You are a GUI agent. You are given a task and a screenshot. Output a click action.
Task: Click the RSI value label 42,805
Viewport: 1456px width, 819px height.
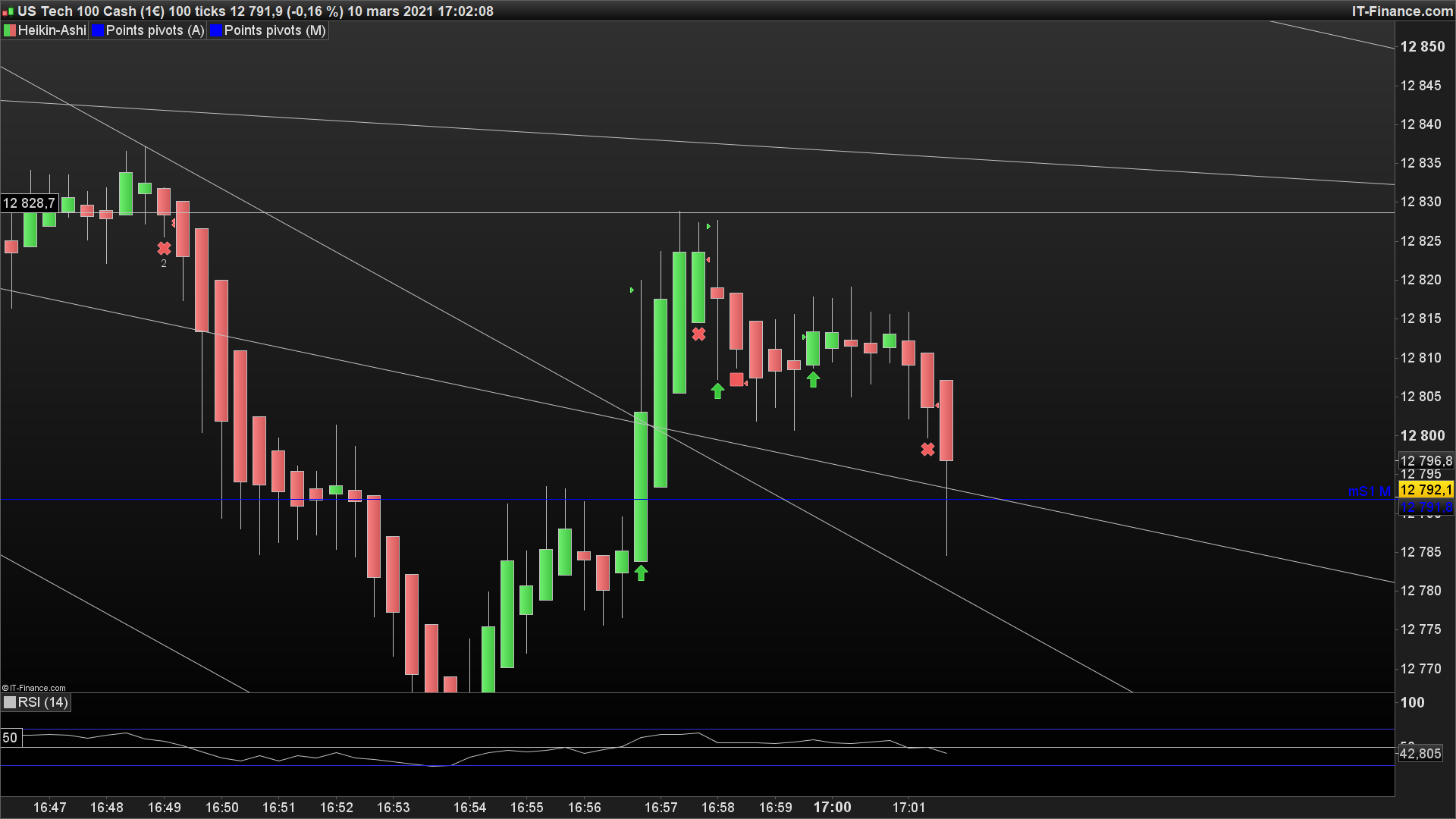[1420, 754]
